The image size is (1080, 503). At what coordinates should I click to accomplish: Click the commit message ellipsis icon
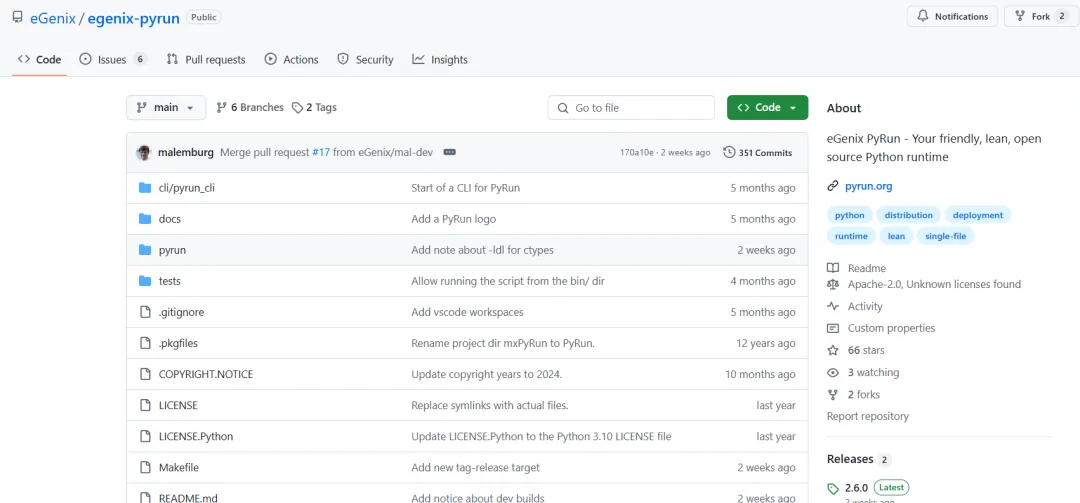pos(449,153)
